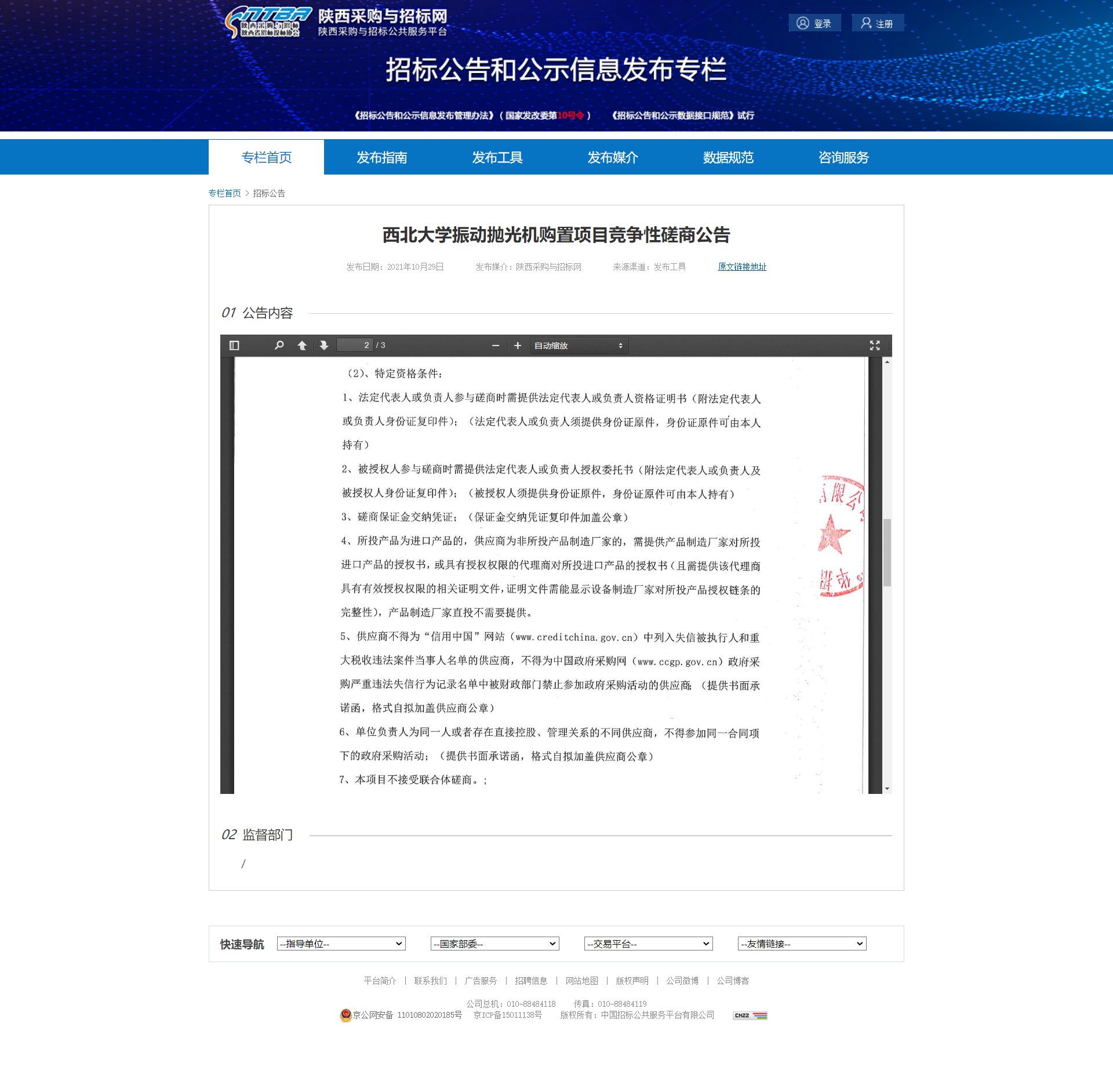
Task: Toggle the PDF viewer sidebar
Action: click(x=234, y=346)
